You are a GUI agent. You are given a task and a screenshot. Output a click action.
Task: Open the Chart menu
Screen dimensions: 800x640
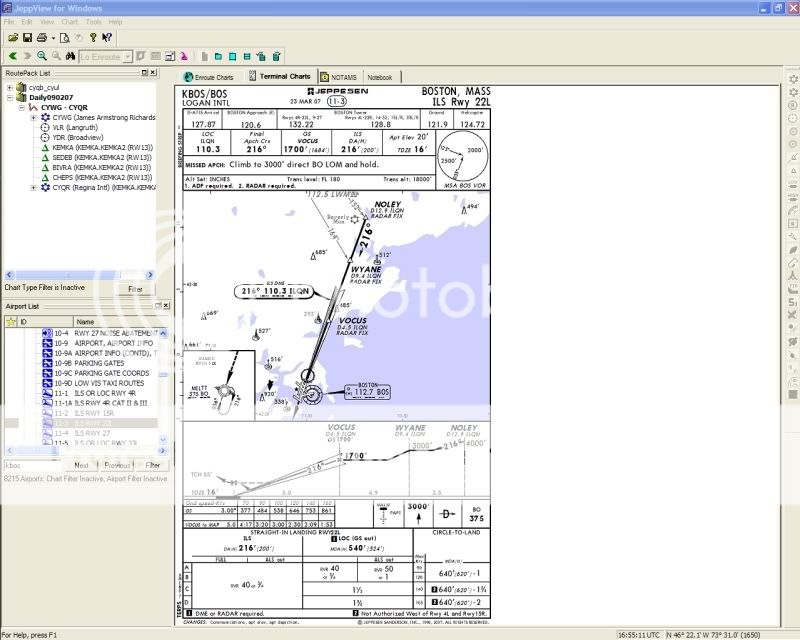69,21
